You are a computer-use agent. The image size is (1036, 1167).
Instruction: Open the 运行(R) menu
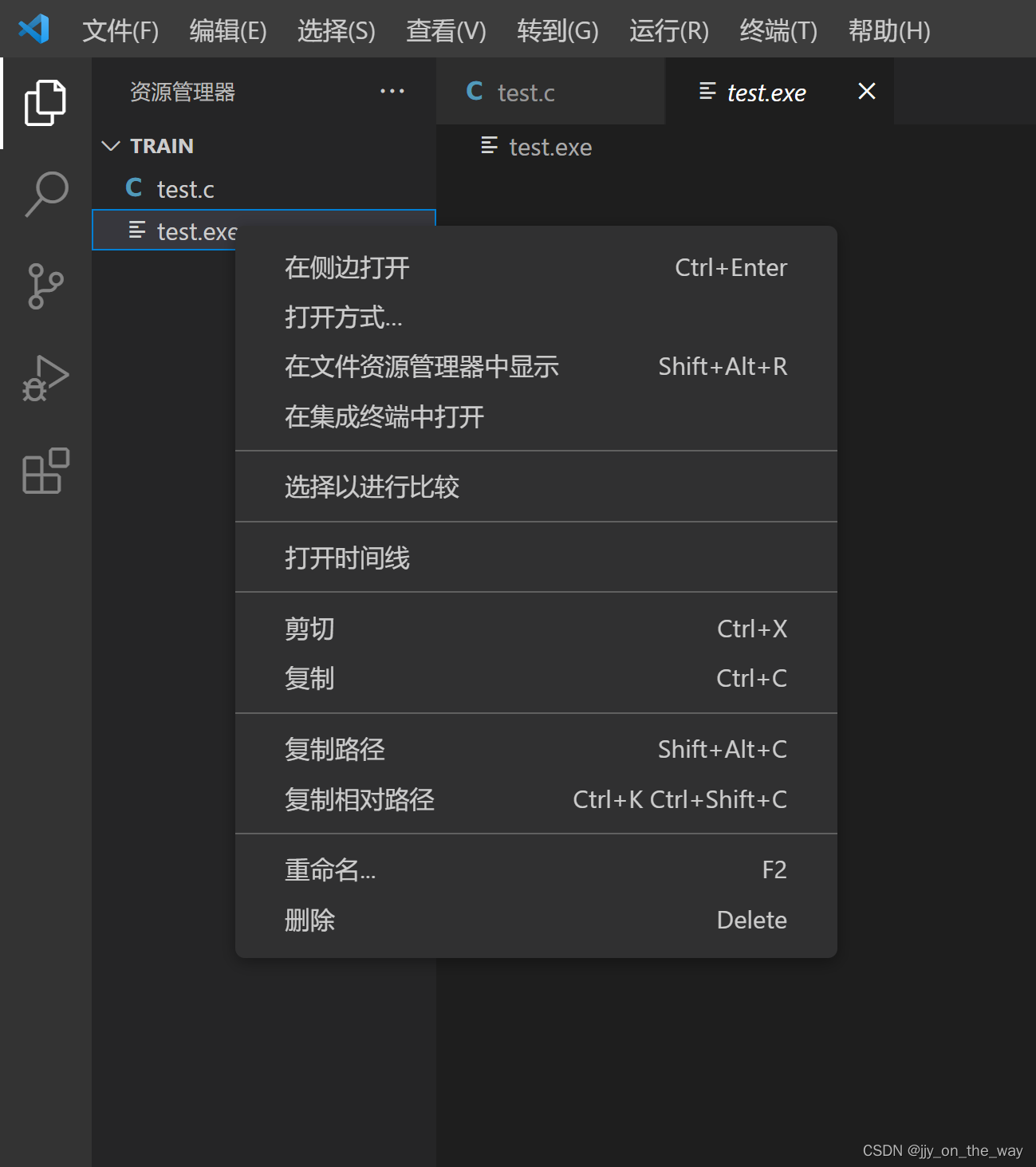668,30
